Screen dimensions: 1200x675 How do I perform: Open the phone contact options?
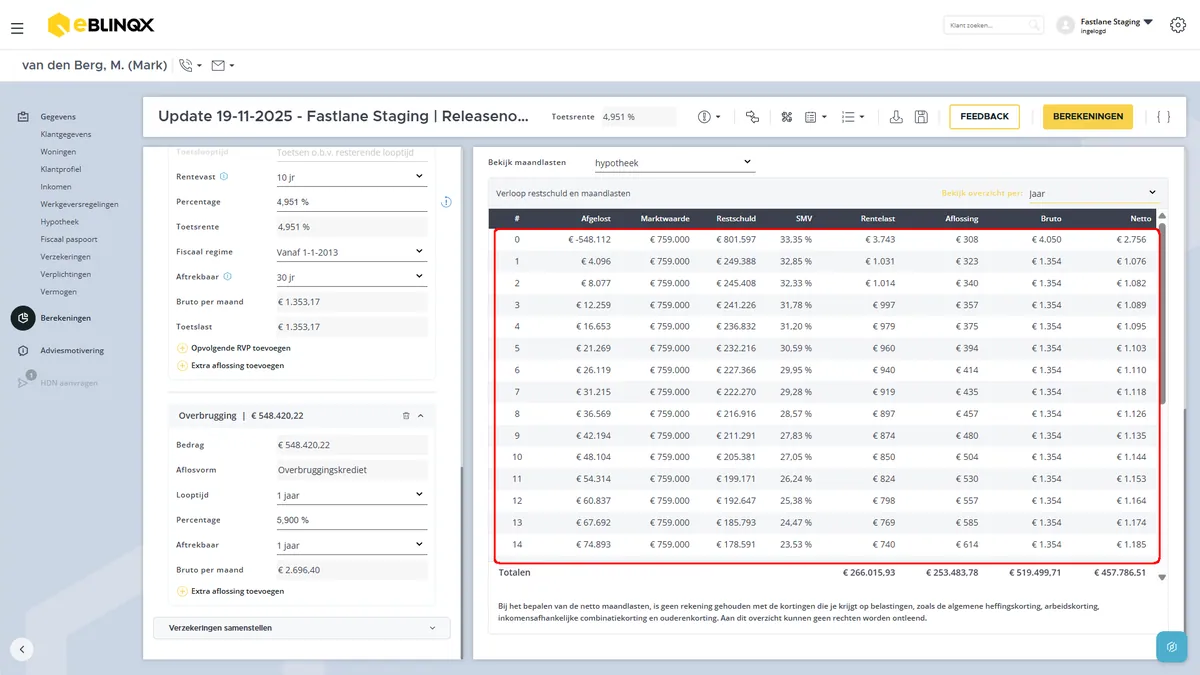coord(190,66)
